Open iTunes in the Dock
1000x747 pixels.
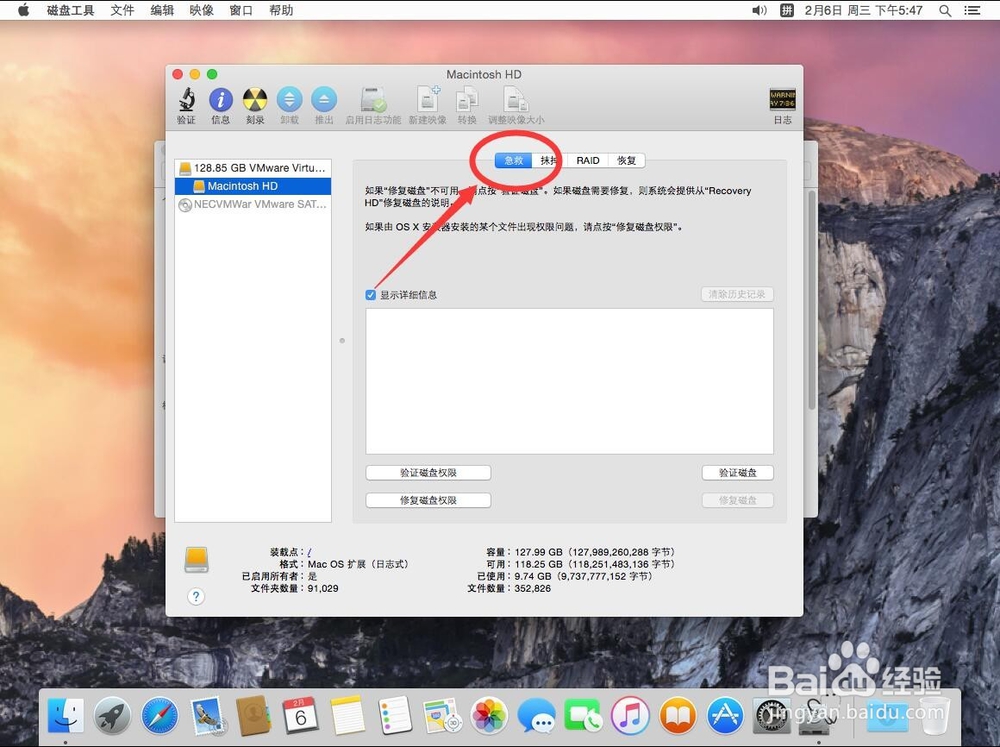point(630,715)
